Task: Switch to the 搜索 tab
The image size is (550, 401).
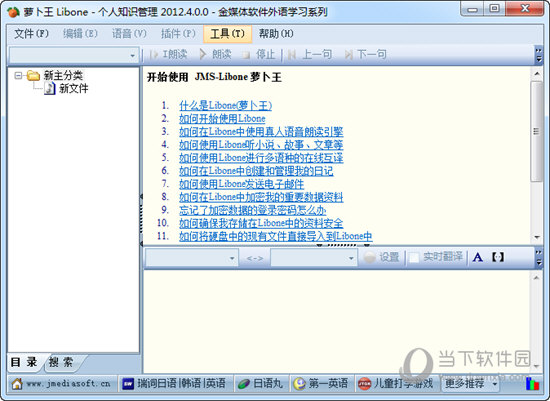Action: (x=61, y=362)
